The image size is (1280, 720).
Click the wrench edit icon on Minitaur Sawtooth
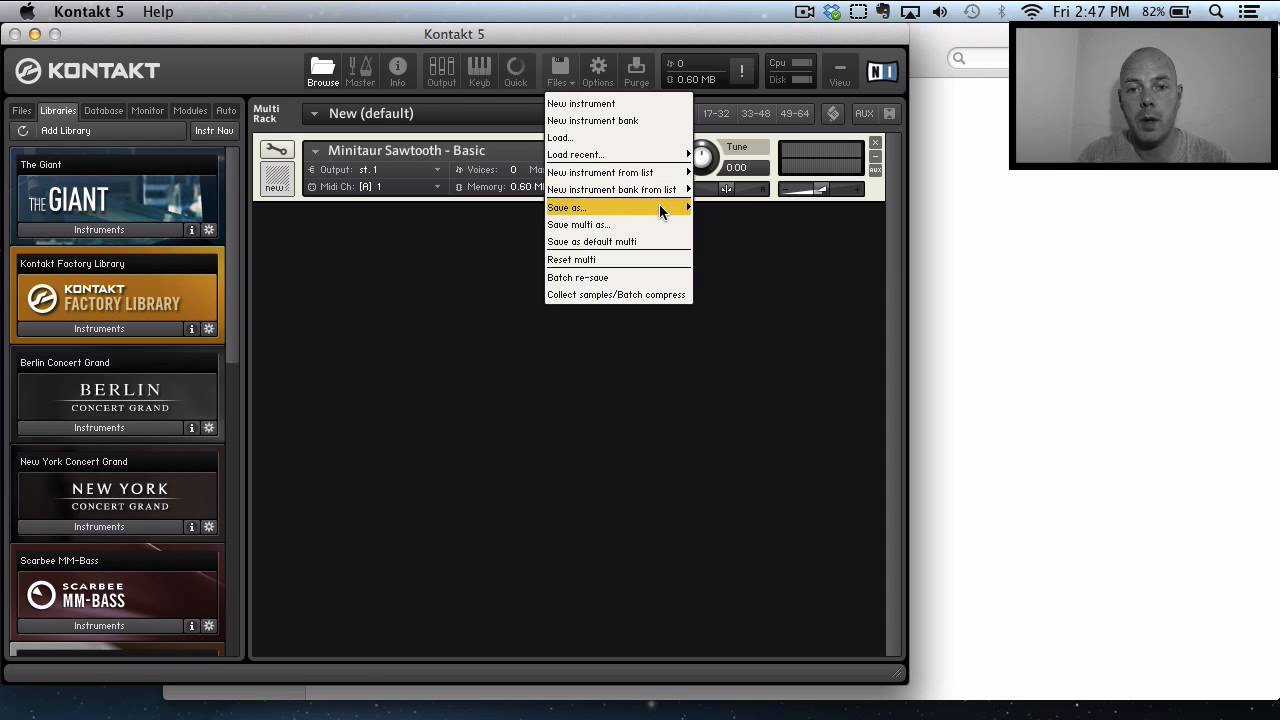pyautogui.click(x=275, y=150)
